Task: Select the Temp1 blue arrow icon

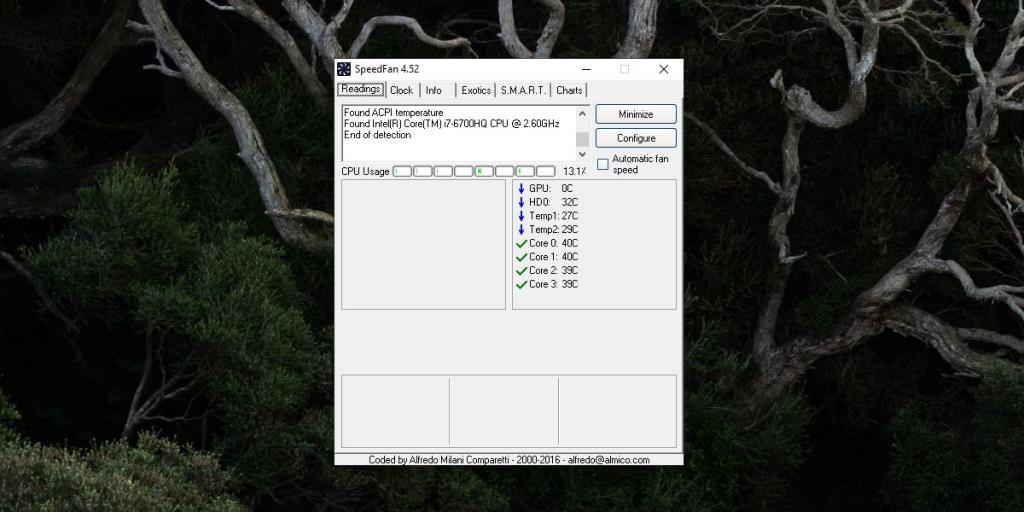Action: pos(521,216)
